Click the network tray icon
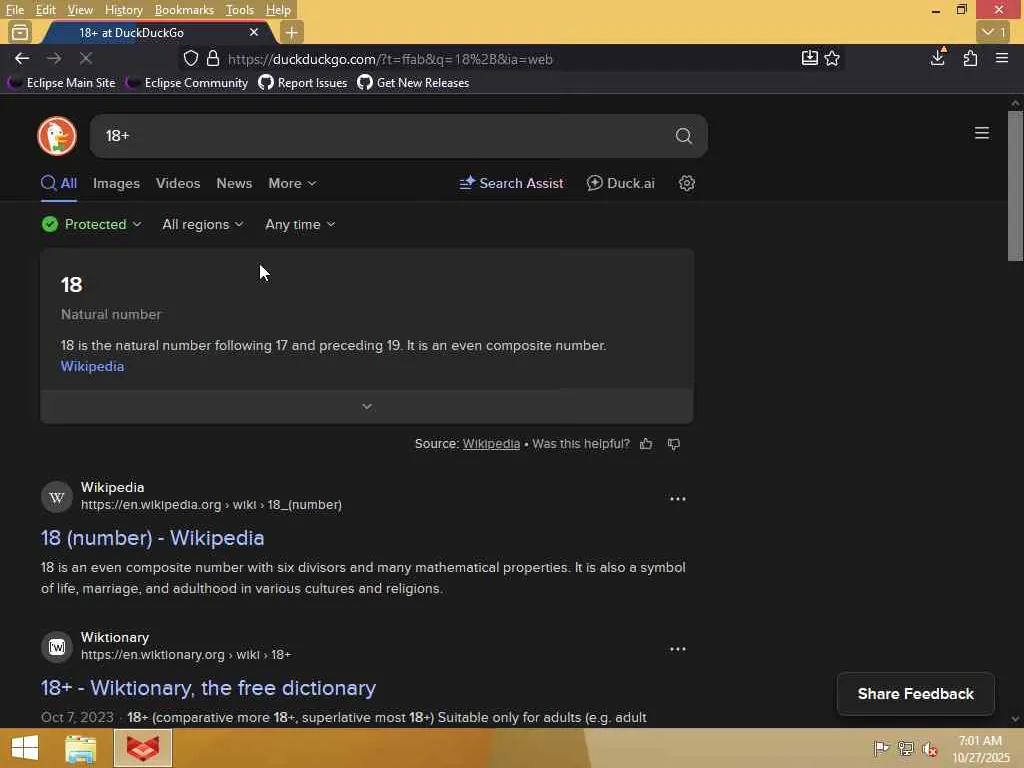This screenshot has width=1024, height=768. pos(905,748)
